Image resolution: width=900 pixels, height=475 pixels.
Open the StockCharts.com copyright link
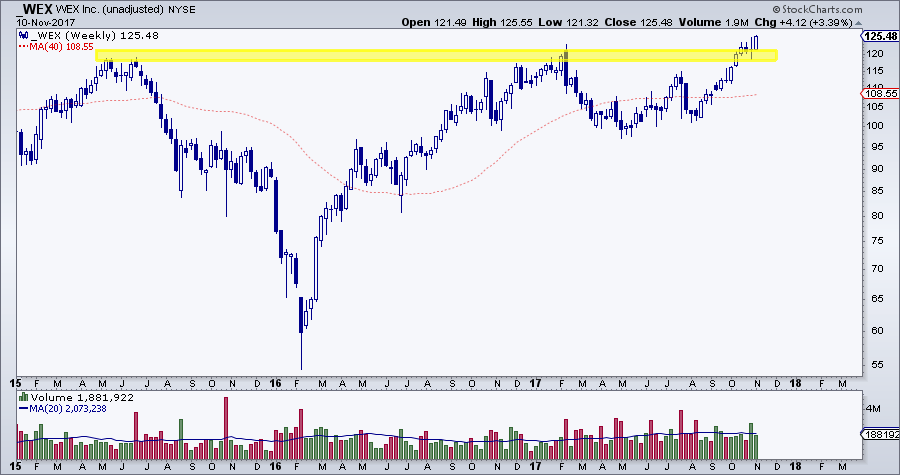[x=817, y=9]
